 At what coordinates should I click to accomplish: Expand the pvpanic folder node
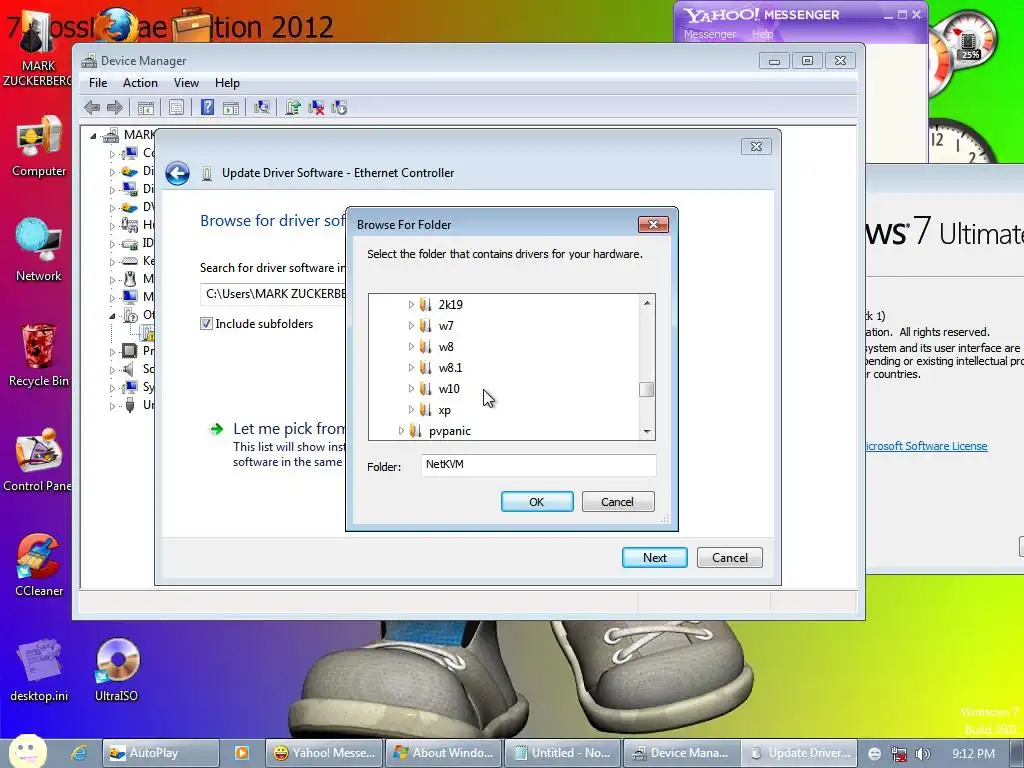401,431
